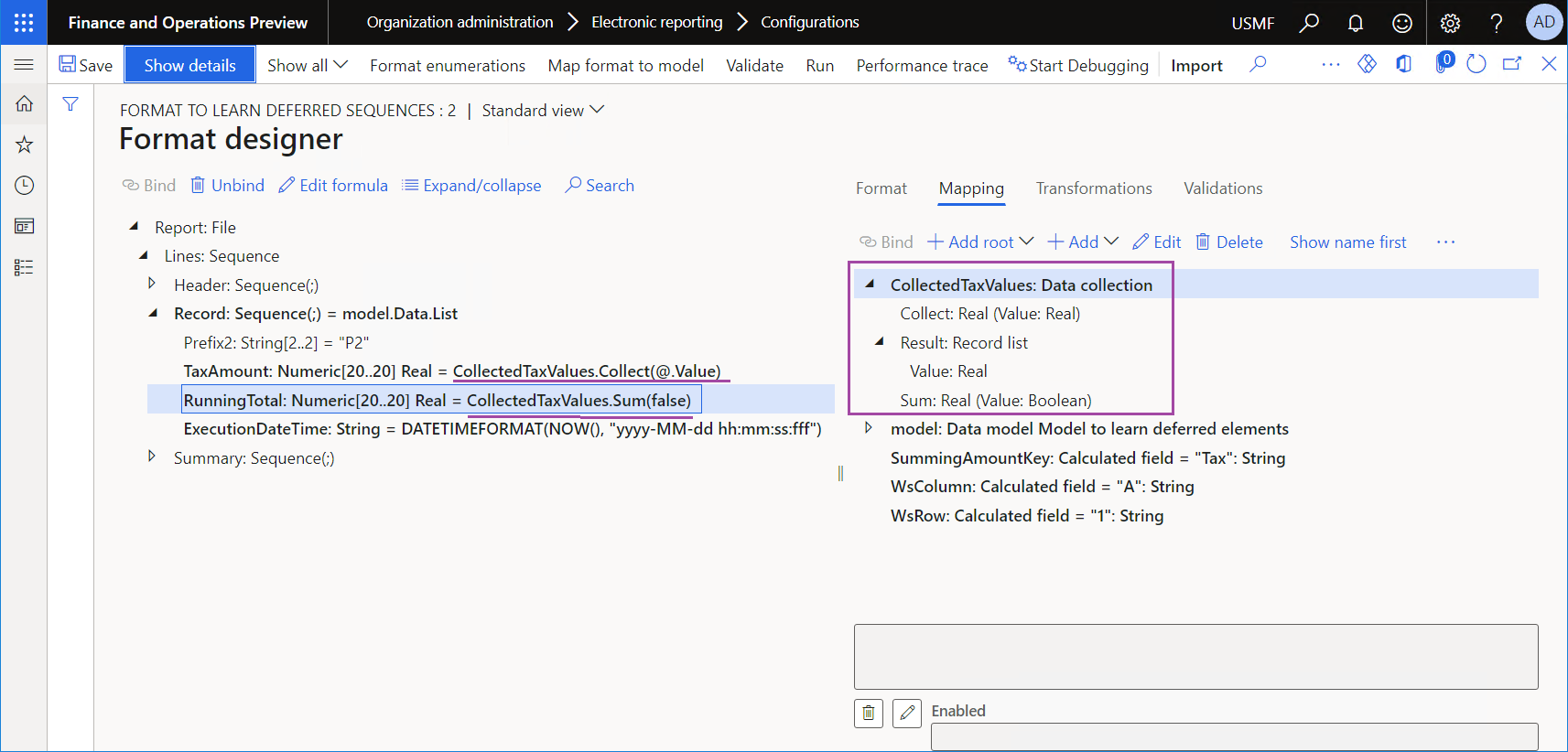Open the Recent clock icon in the sidebar

[x=24, y=185]
